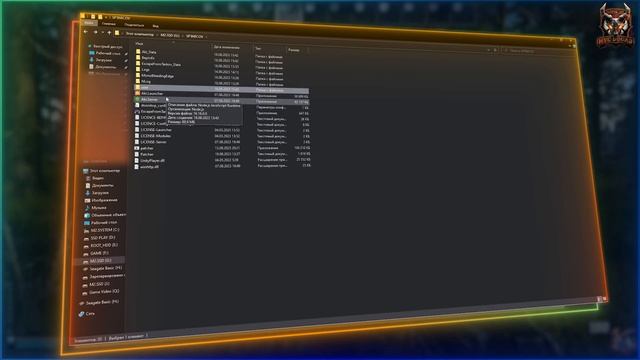
Task: Click MI2.SSD (G:) breadcrumb in address bar
Action: point(170,36)
